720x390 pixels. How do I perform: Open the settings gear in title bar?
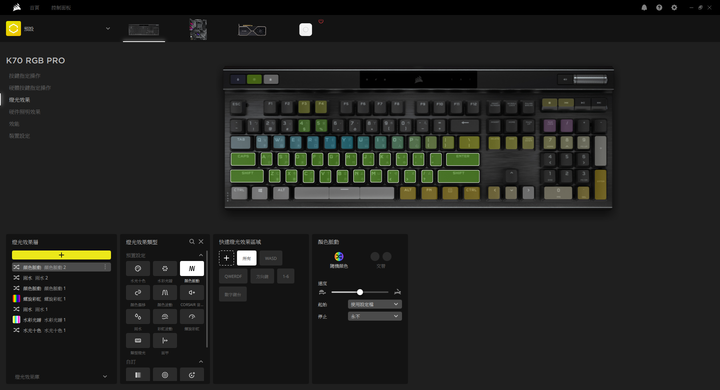click(674, 7)
